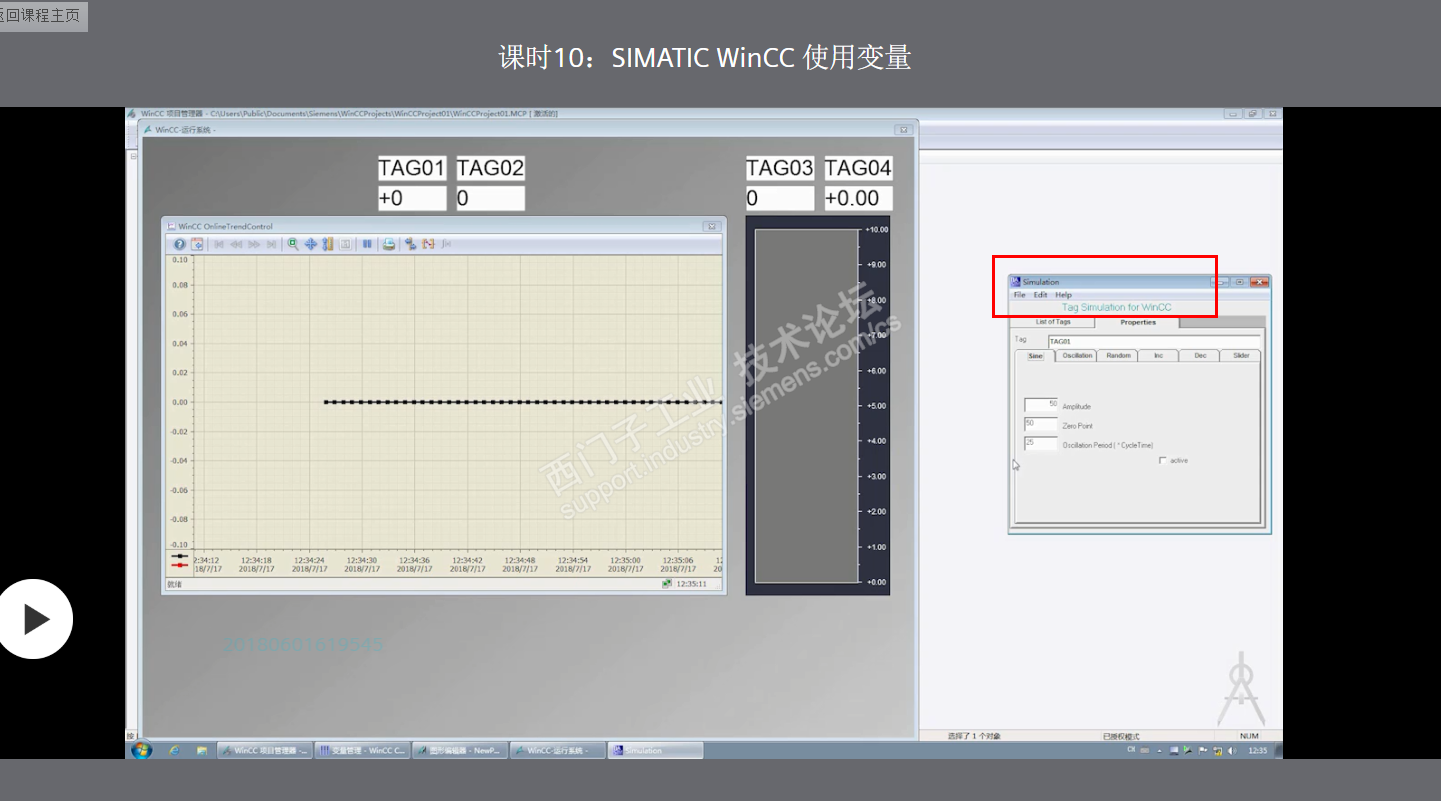Viewport: 1441px width, 801px height.
Task: Click the black trend legend marker
Action: 180,556
